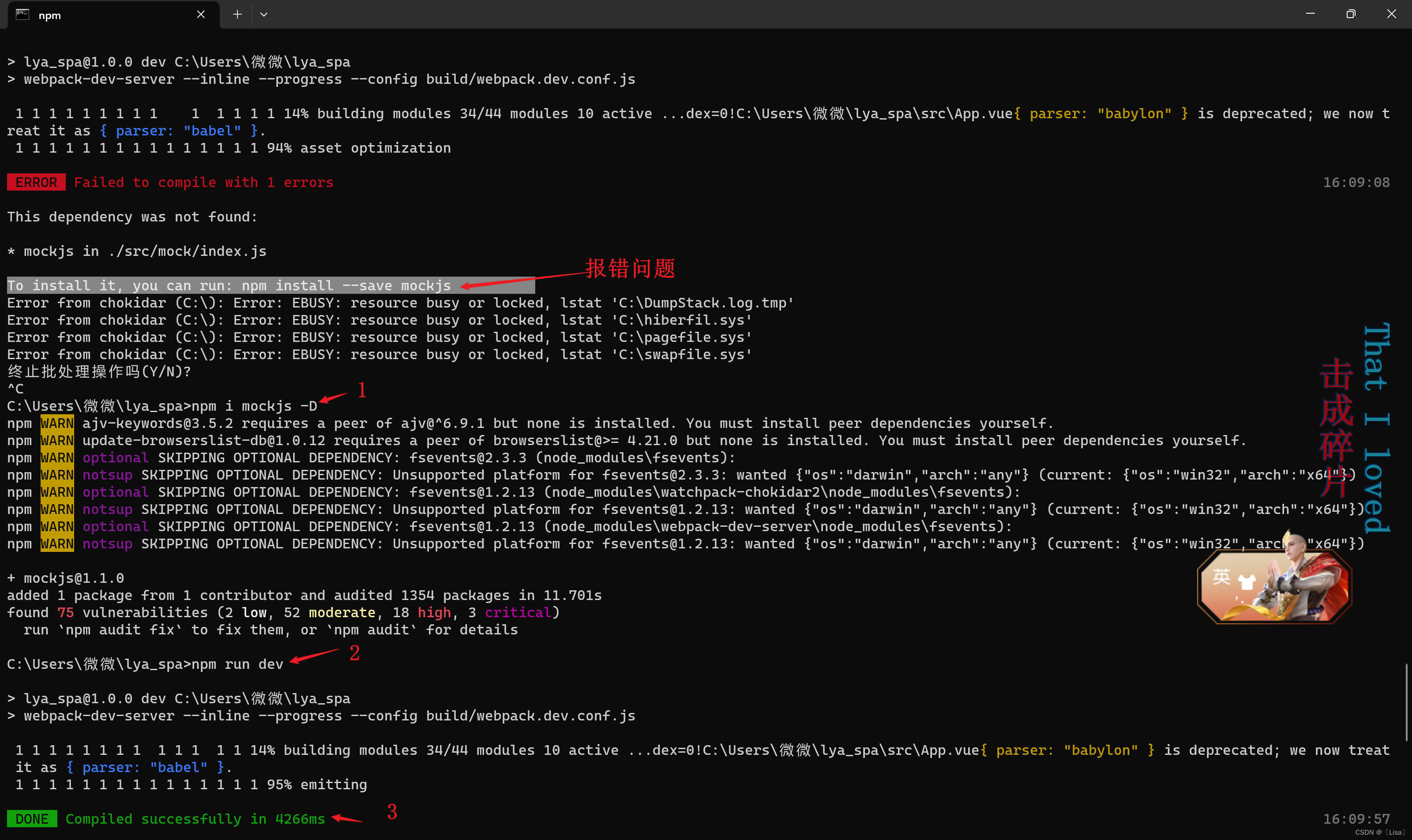Click the command prompt icon on the npm tab
This screenshot has height=840, width=1412.
[x=23, y=15]
